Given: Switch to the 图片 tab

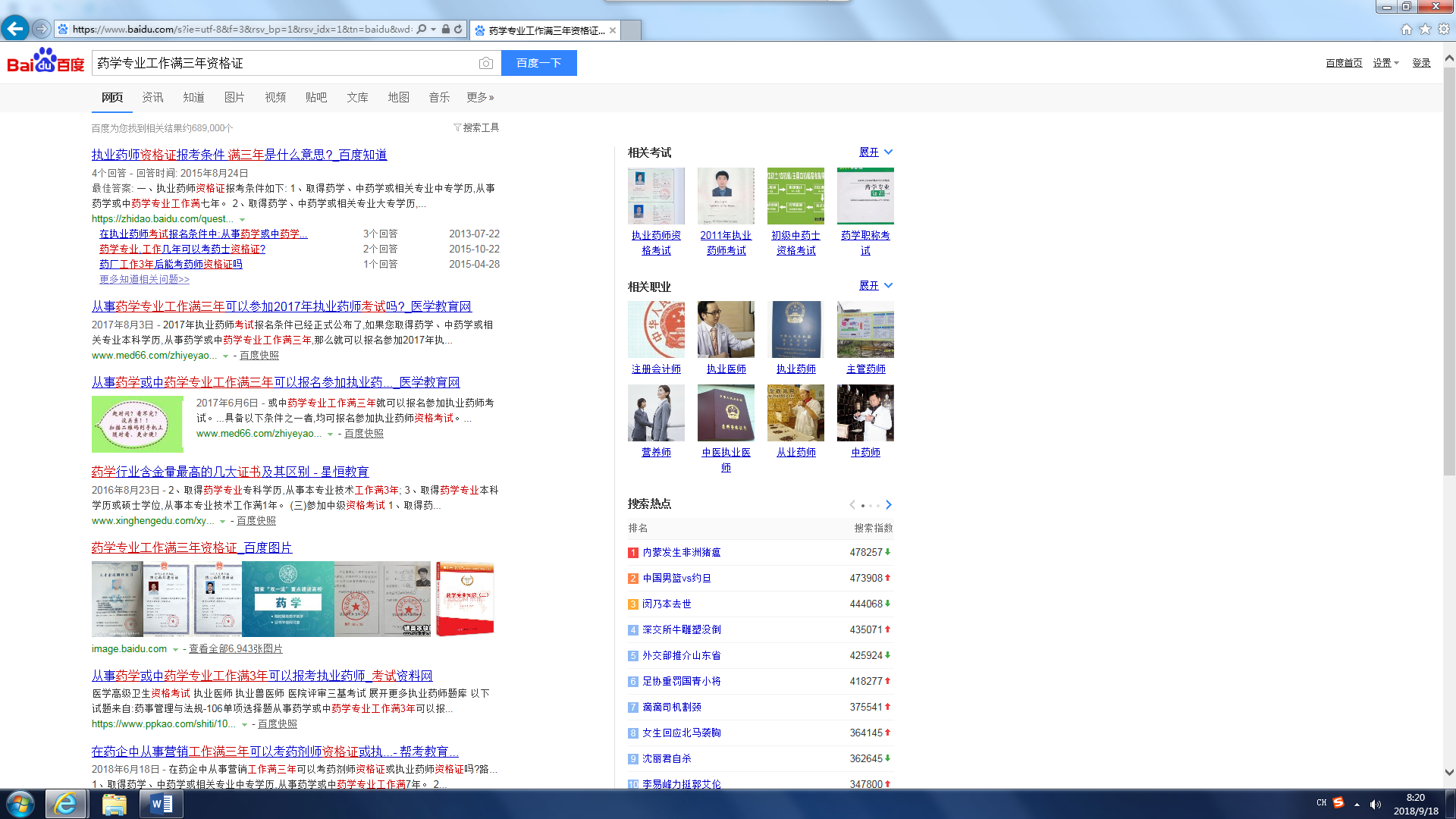Looking at the screenshot, I should 234,97.
